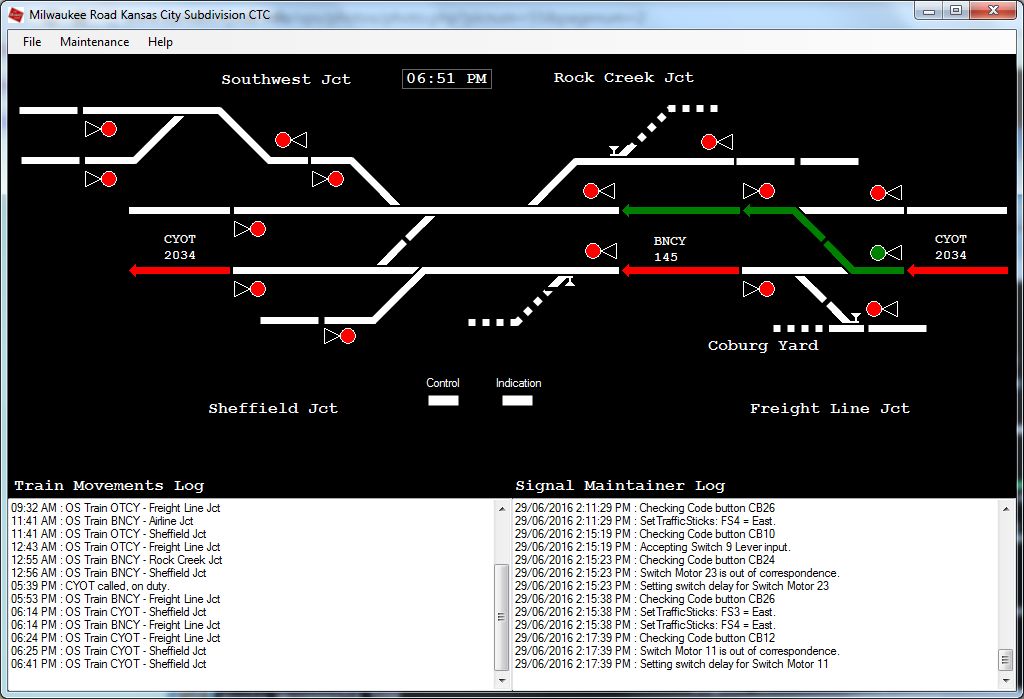Click the Train Movements Log scrollbar thumb
Image resolution: width=1024 pixels, height=699 pixels.
(x=502, y=617)
